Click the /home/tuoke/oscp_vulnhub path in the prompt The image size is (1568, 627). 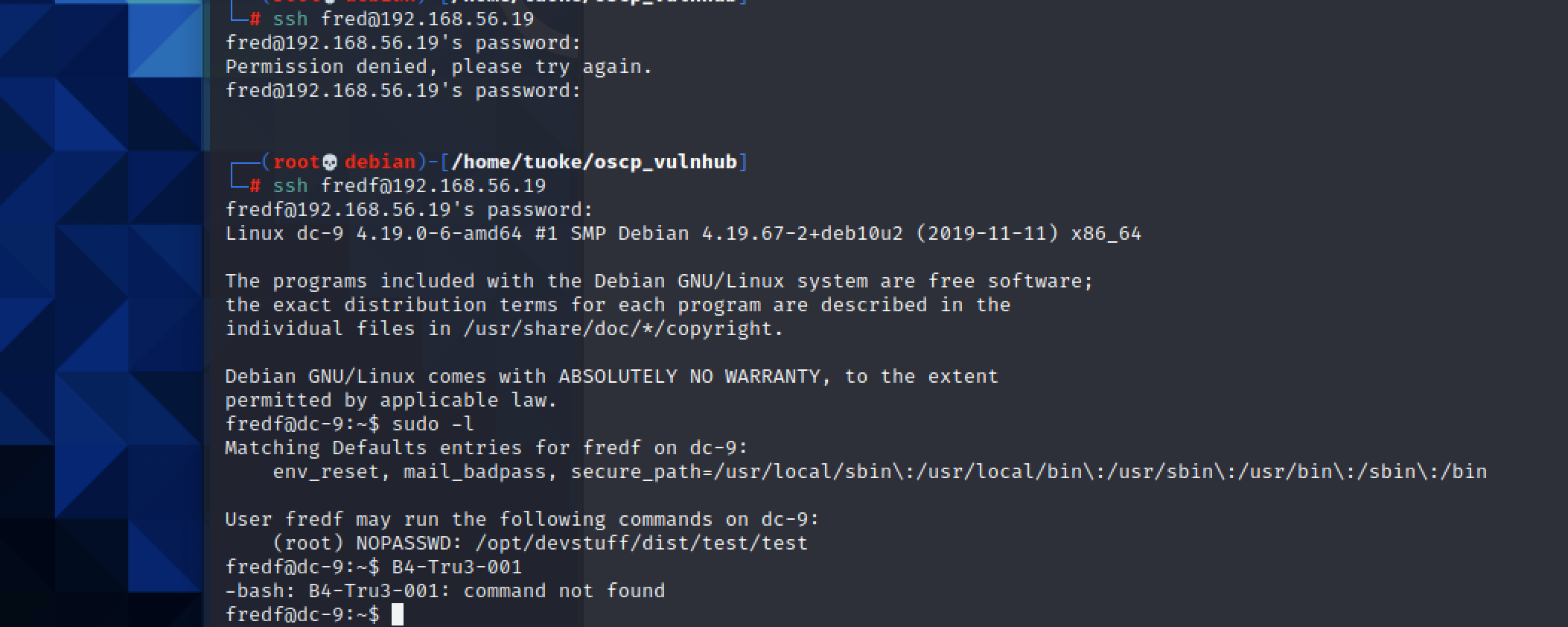(594, 162)
